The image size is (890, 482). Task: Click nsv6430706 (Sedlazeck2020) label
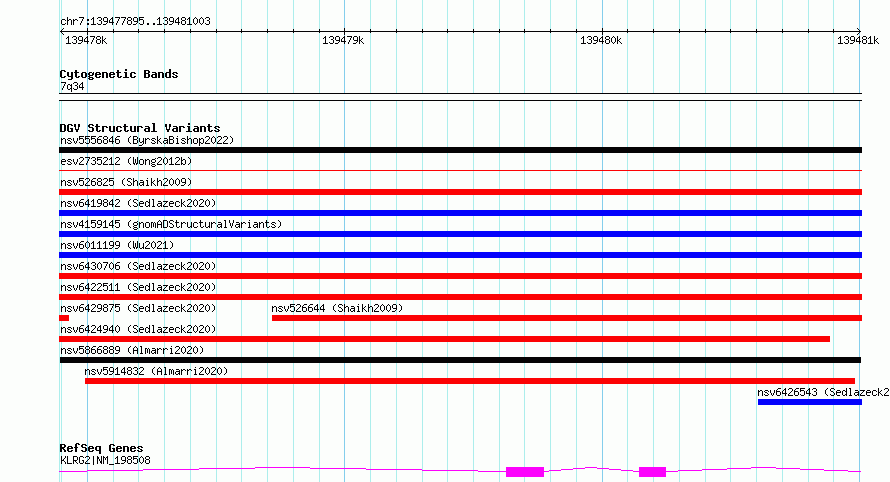(138, 266)
